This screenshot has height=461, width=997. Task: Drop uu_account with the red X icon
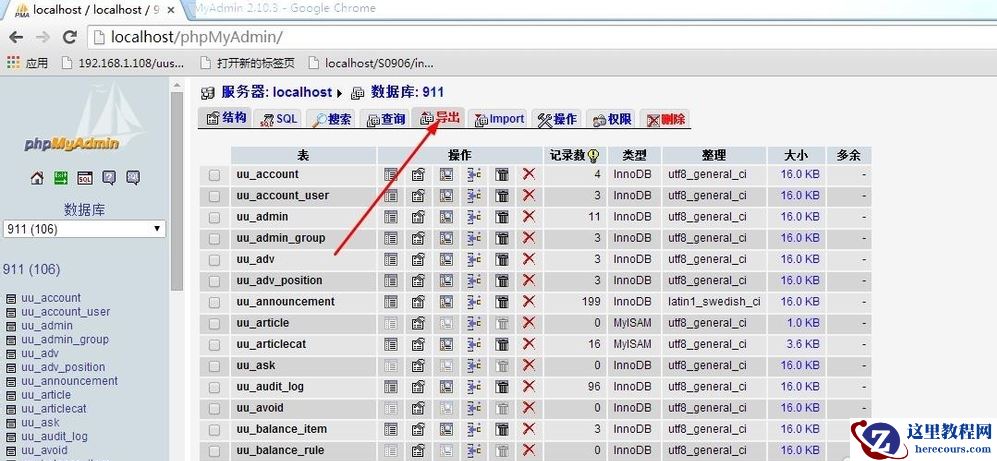tap(528, 174)
